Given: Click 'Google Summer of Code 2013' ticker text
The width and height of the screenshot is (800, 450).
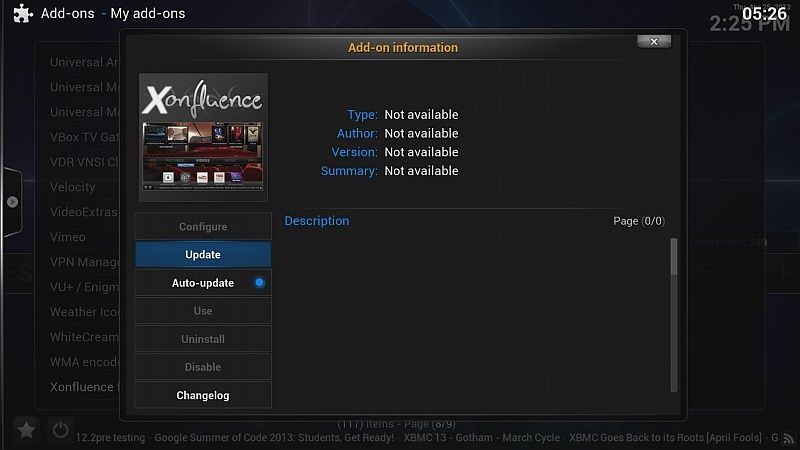Looking at the screenshot, I should coord(273,438).
